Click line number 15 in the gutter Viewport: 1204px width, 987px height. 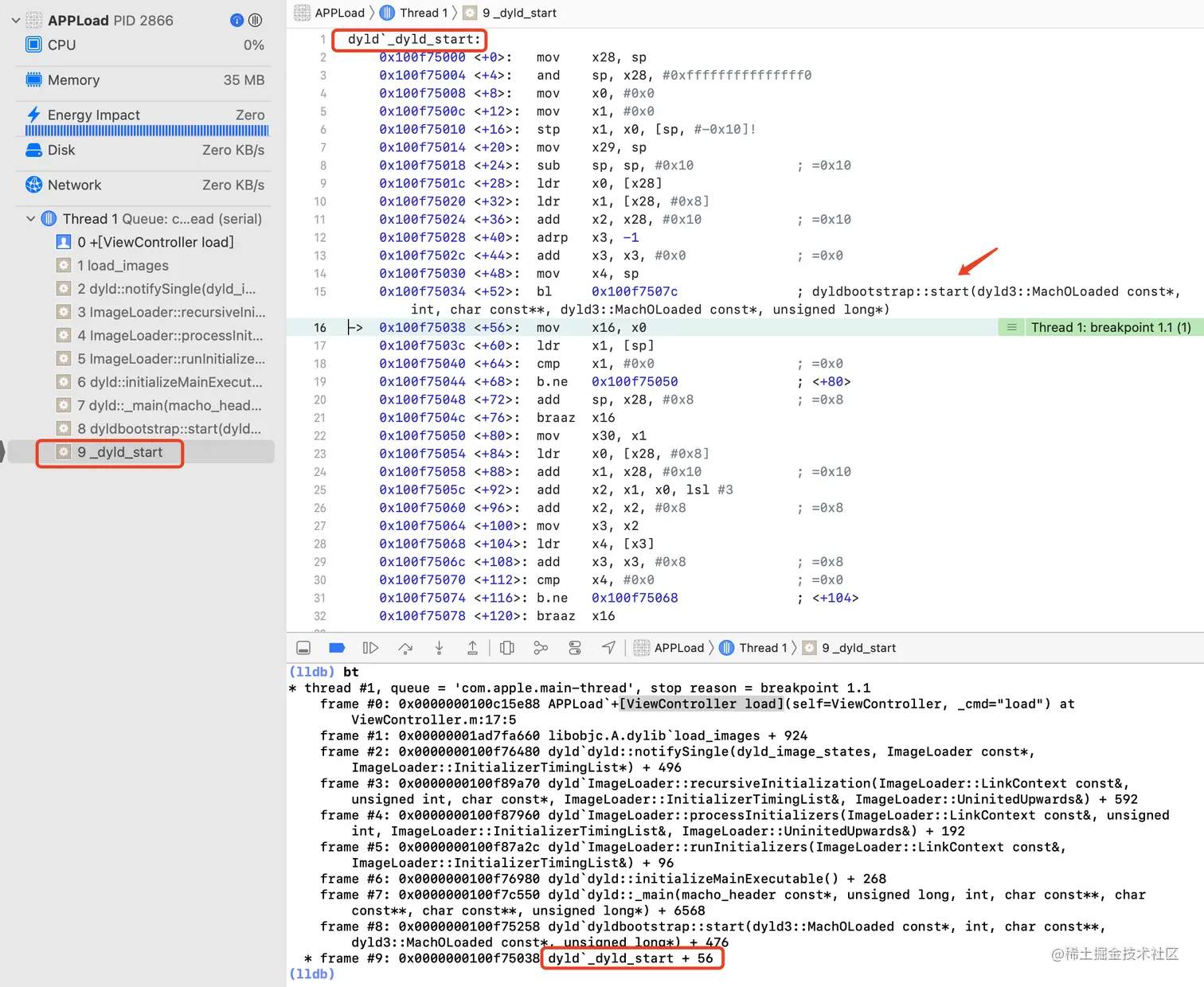320,291
